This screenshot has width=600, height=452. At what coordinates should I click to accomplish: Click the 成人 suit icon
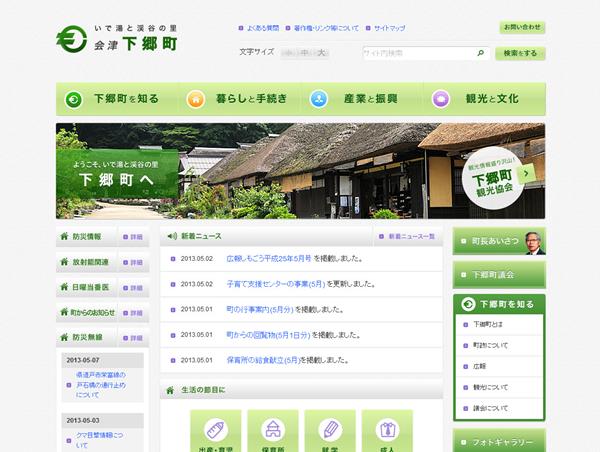(x=387, y=429)
